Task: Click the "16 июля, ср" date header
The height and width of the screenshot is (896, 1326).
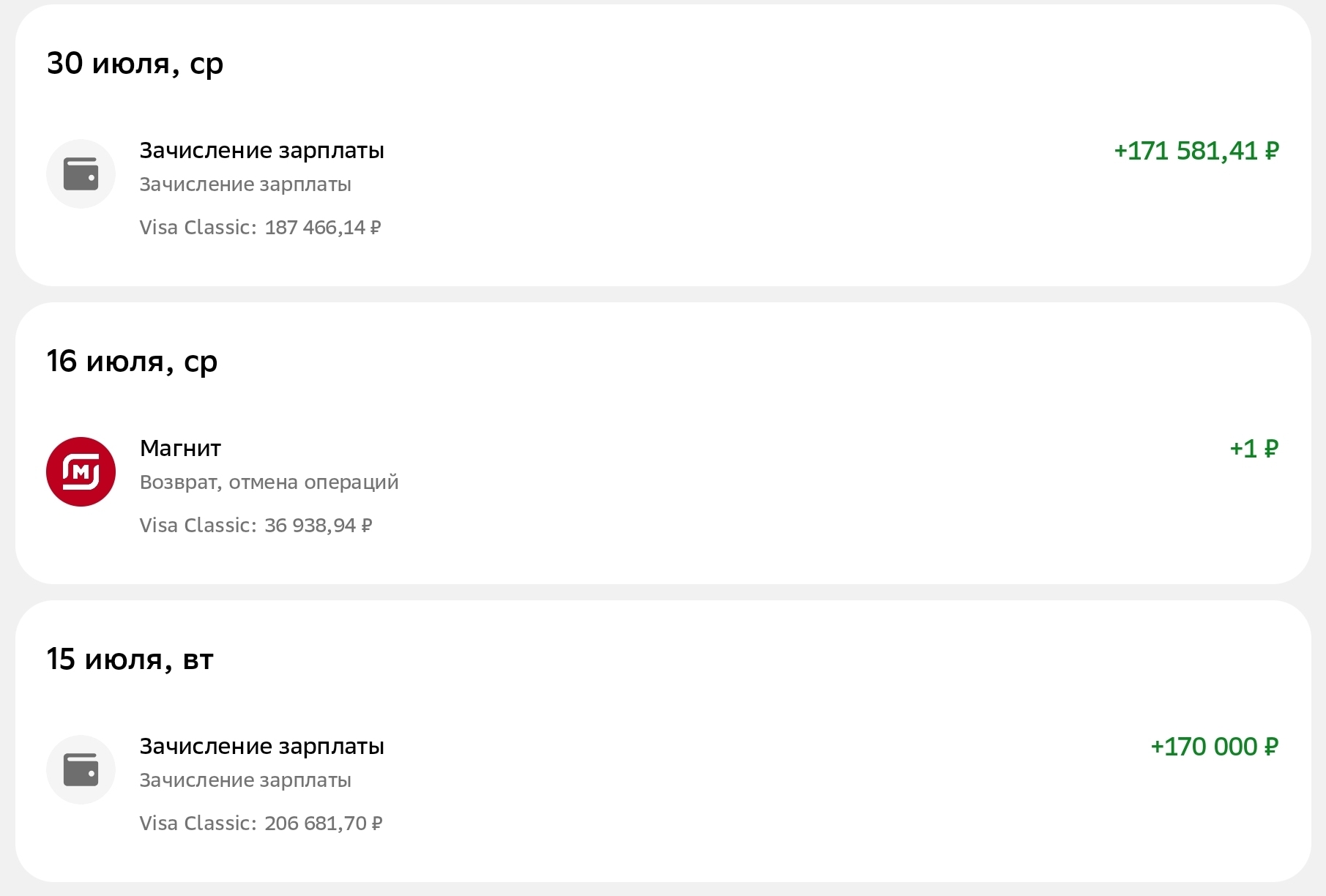Action: click(132, 362)
